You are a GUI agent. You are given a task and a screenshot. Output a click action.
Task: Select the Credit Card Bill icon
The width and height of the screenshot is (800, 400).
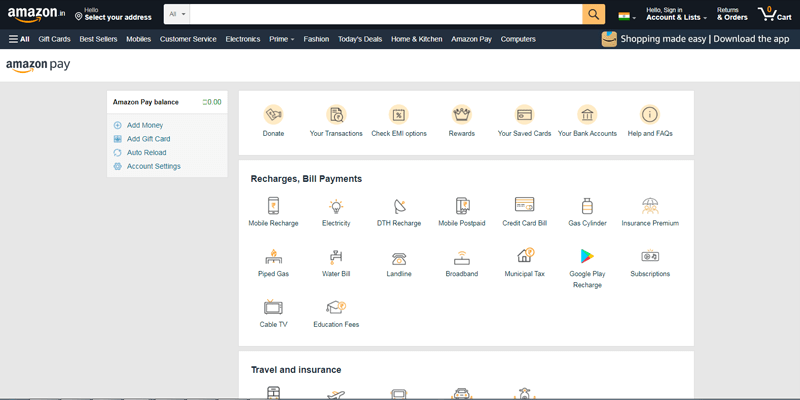point(524,205)
